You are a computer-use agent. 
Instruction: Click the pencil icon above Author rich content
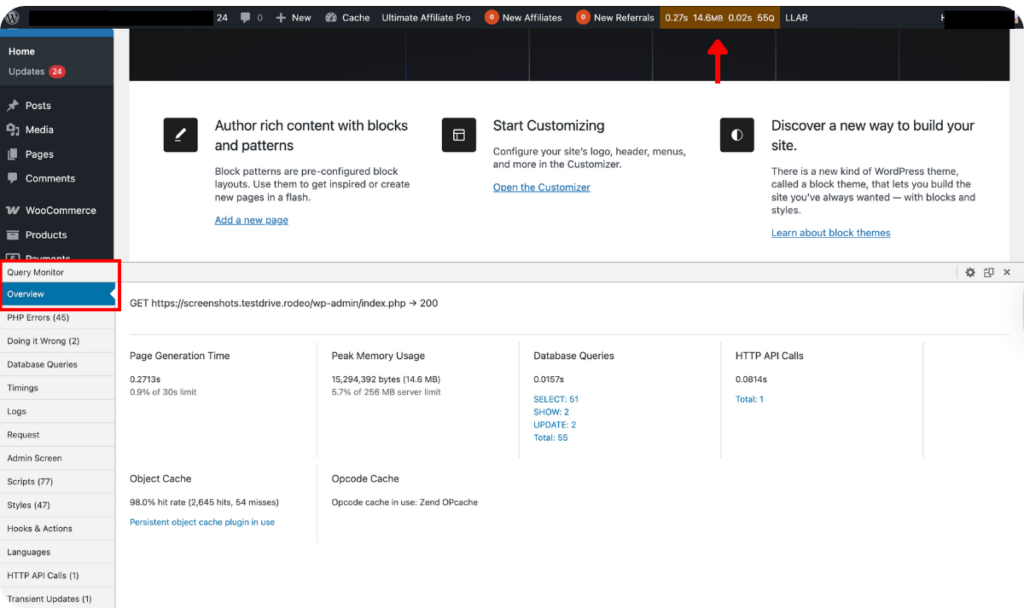pyautogui.click(x=181, y=134)
